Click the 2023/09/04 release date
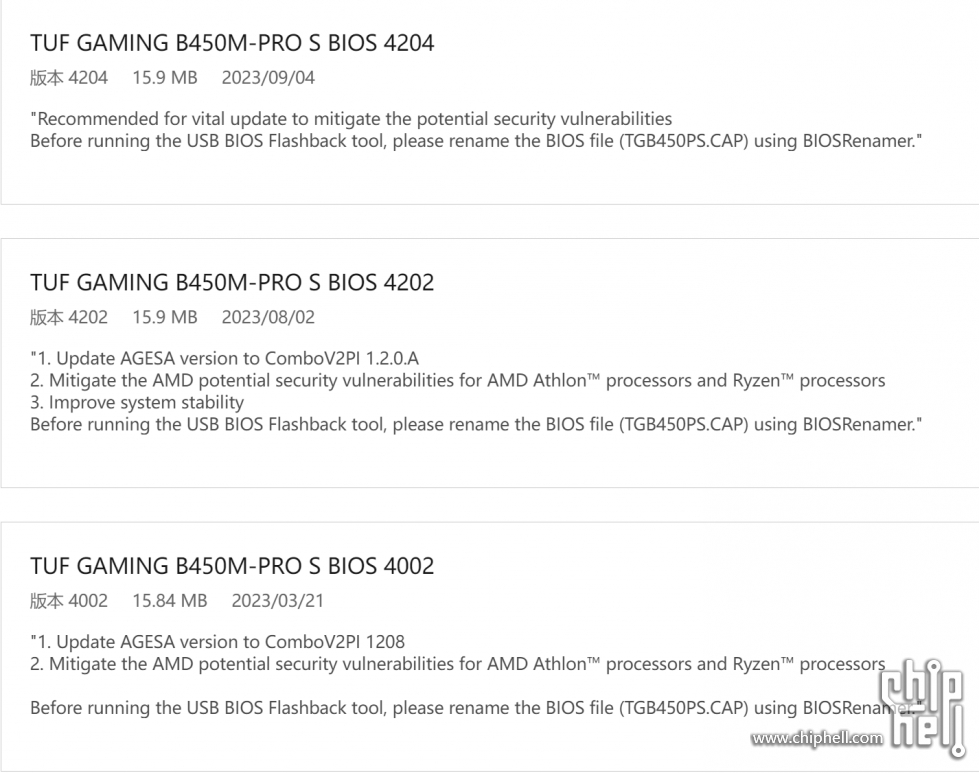This screenshot has width=979, height=773. (268, 77)
